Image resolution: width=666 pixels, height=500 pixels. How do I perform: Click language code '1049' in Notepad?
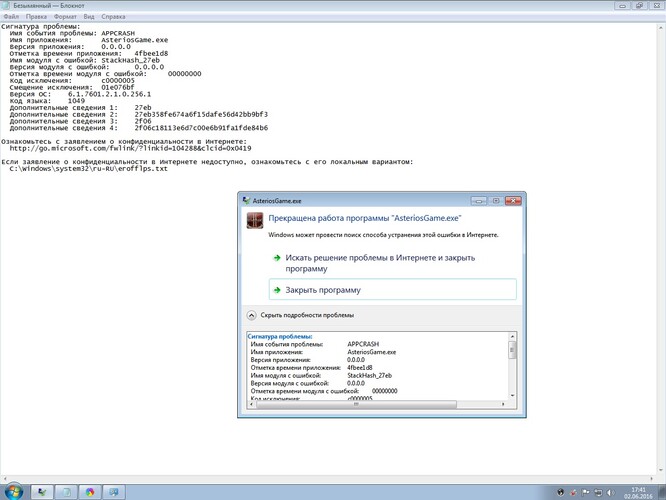tap(76, 101)
